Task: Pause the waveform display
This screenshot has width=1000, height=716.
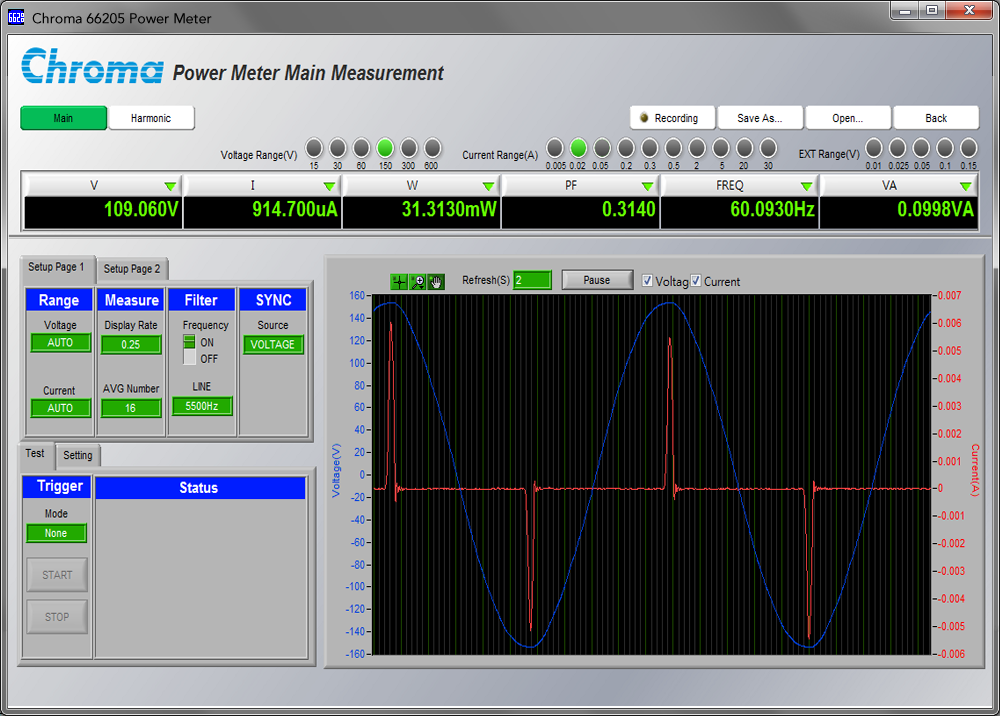Action: point(597,280)
